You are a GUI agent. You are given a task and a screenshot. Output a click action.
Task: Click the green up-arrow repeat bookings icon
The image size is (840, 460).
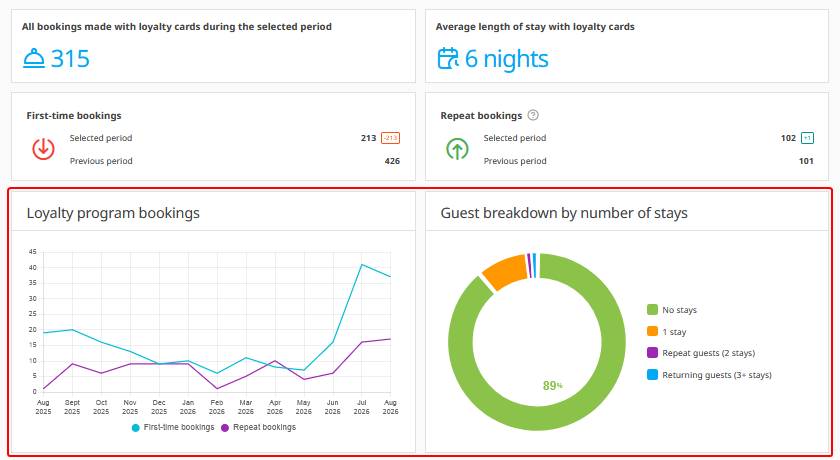pyautogui.click(x=458, y=149)
